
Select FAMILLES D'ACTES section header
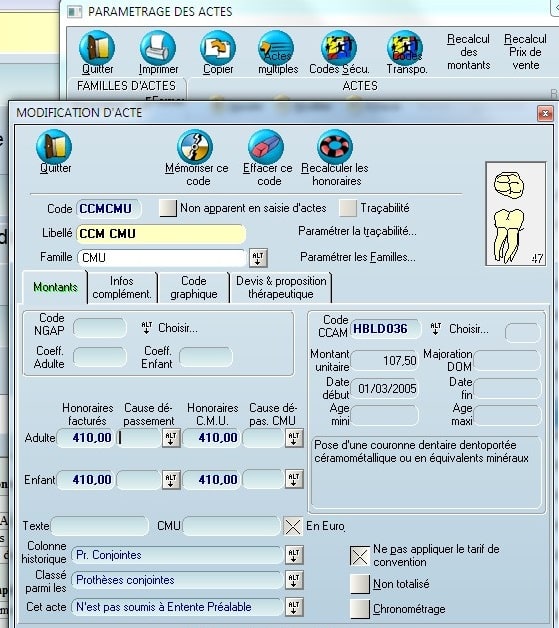[127, 86]
